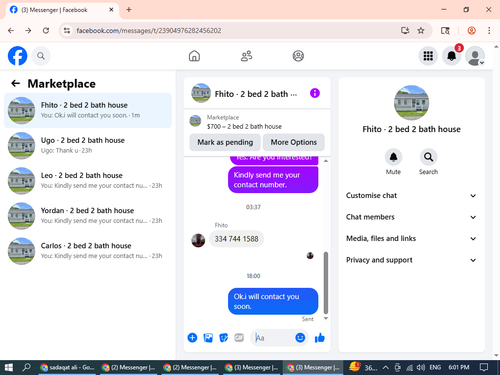Viewport: 500px width, 375px height.
Task: Expand Customise chat section
Action: coord(411,196)
